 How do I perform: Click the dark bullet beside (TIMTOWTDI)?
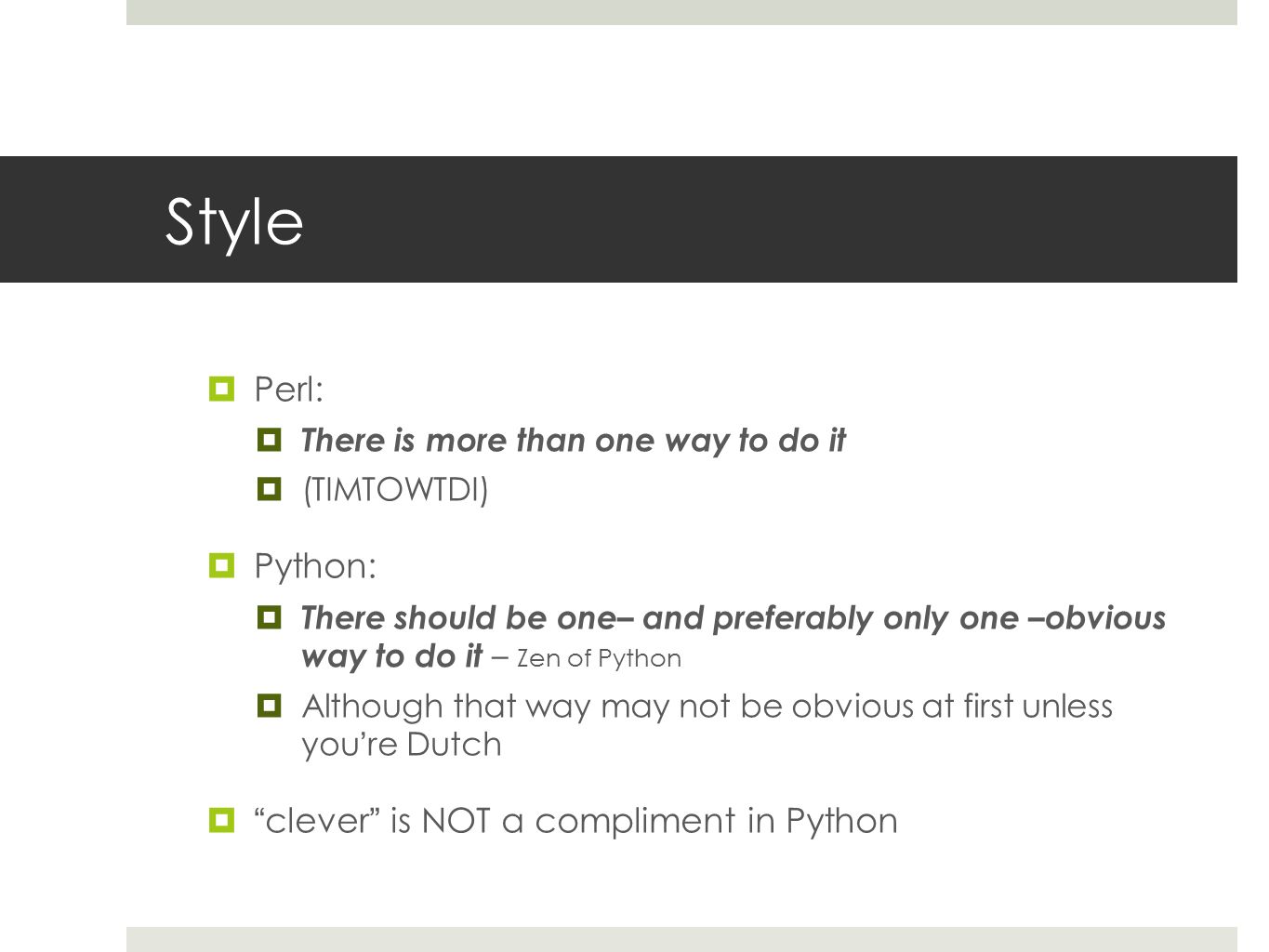(270, 489)
